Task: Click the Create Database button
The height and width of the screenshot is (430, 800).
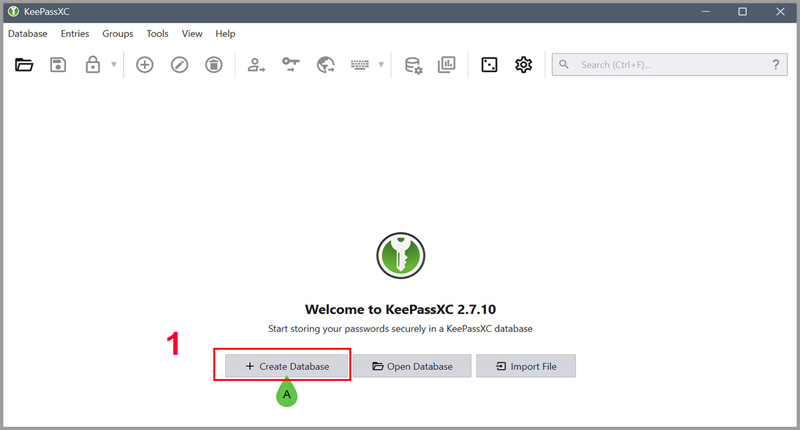Action: click(x=287, y=366)
